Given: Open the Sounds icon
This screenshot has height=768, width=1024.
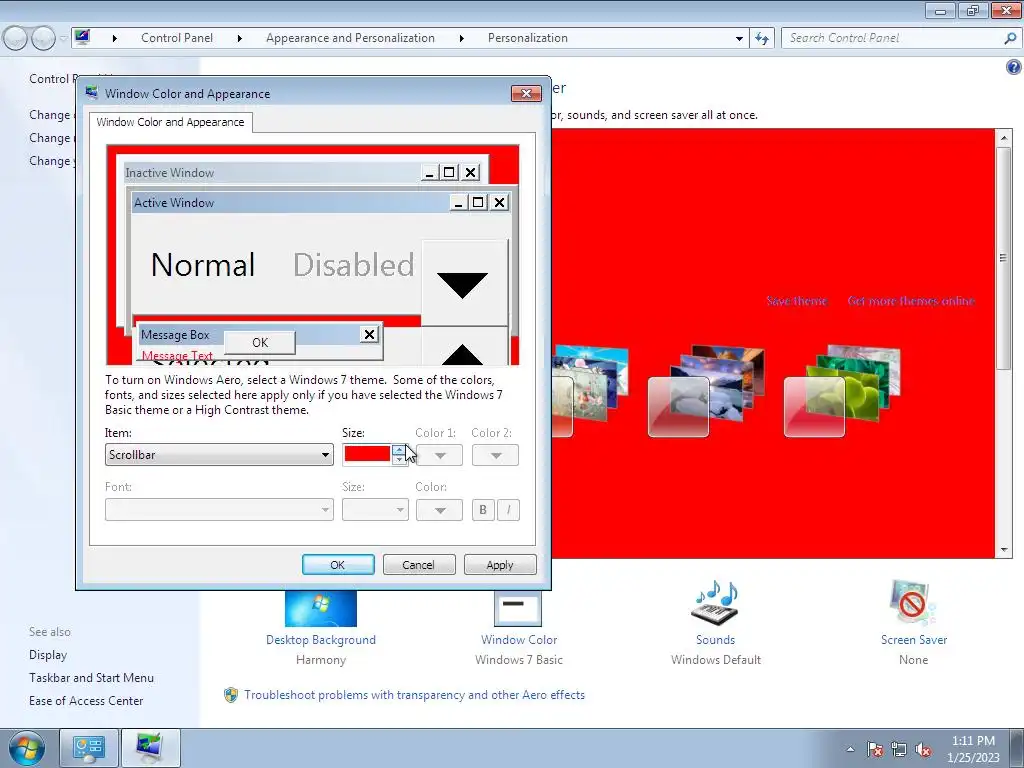Looking at the screenshot, I should point(715,602).
